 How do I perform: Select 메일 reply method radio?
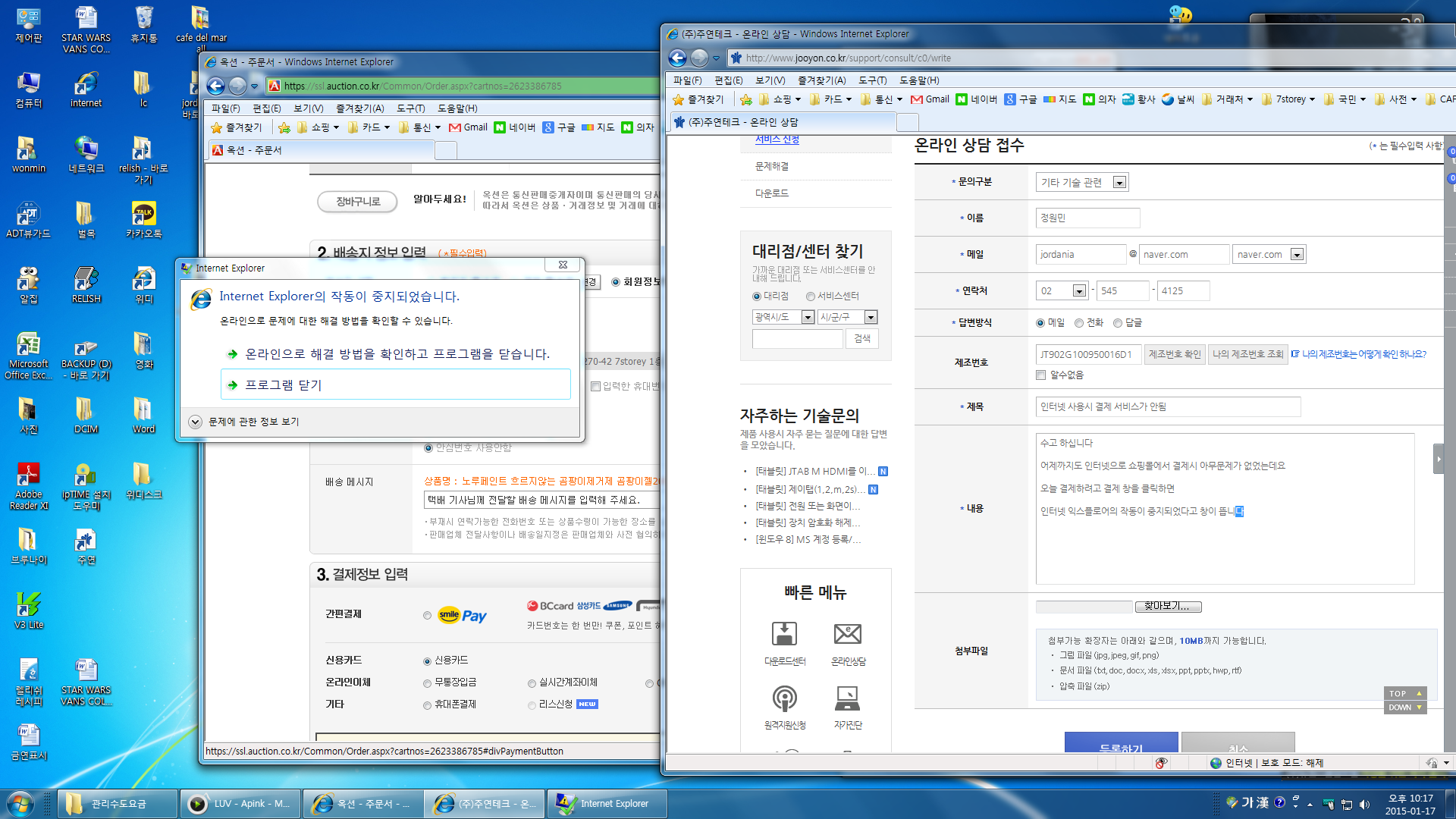point(1040,323)
